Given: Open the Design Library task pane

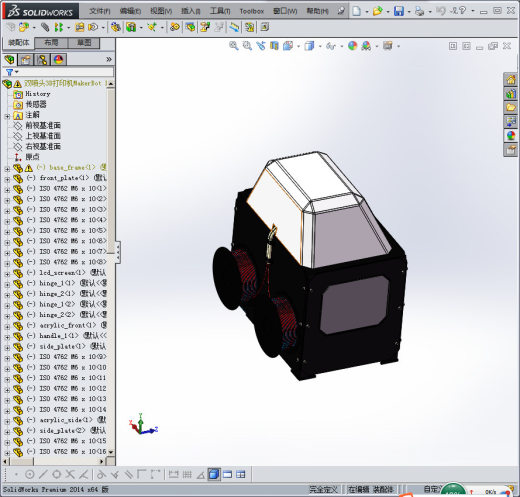Looking at the screenshot, I should 511,94.
